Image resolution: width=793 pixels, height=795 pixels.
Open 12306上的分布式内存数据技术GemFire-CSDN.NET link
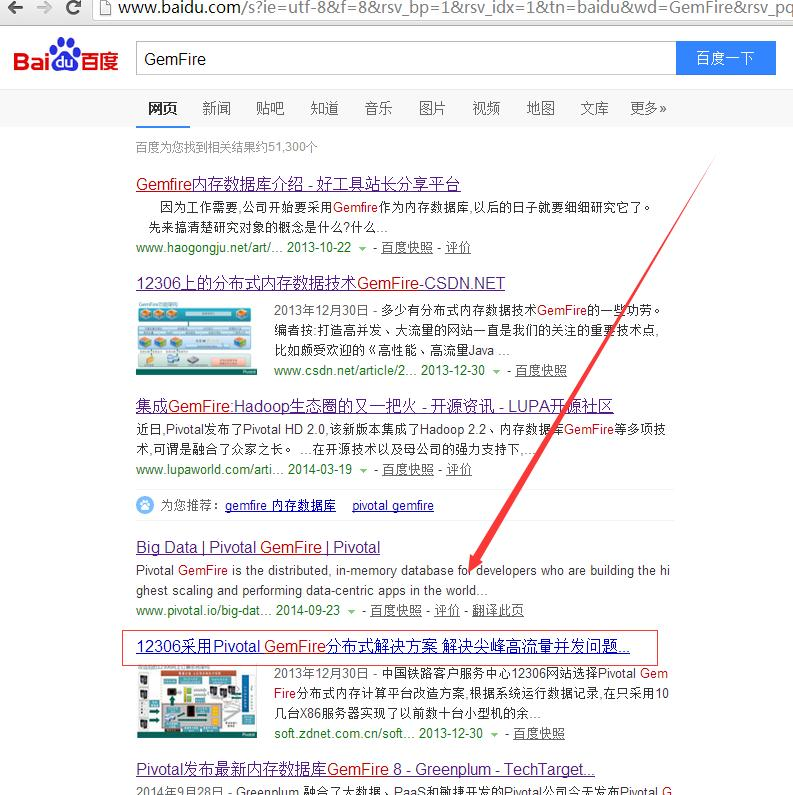point(320,283)
